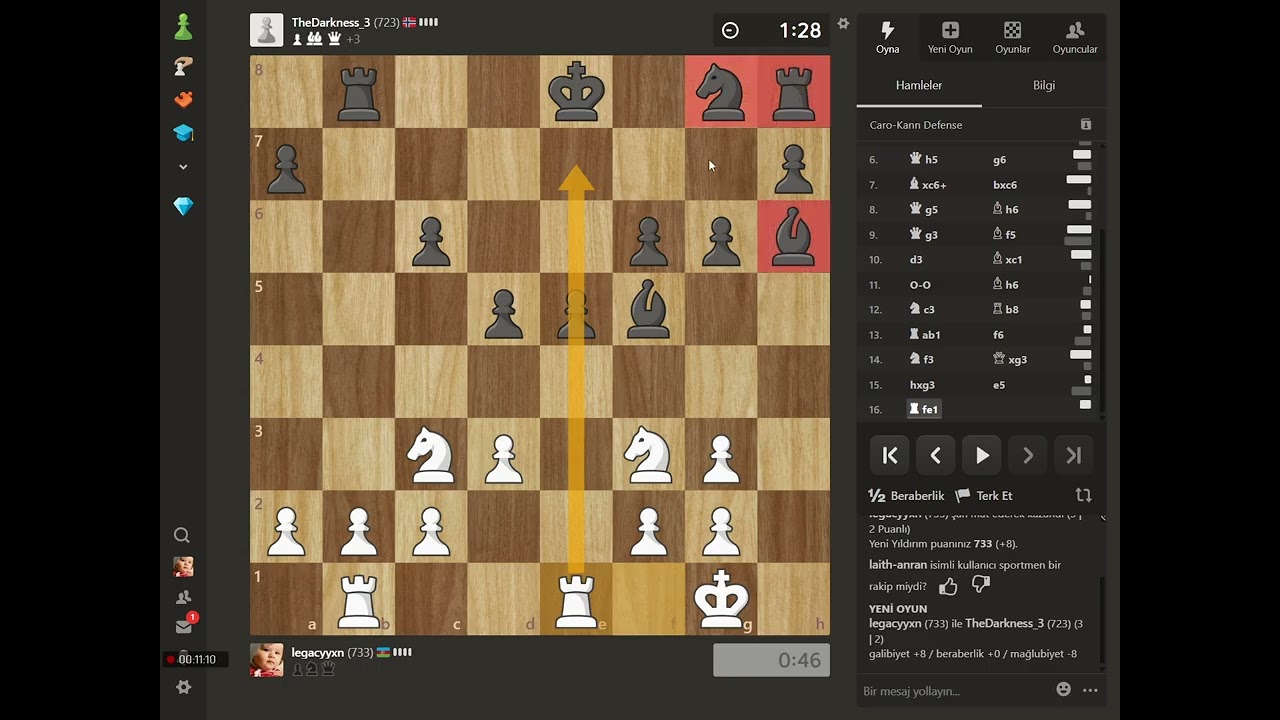This screenshot has height=720, width=1280.
Task: Open the graduation cap learn icon
Action: click(183, 133)
